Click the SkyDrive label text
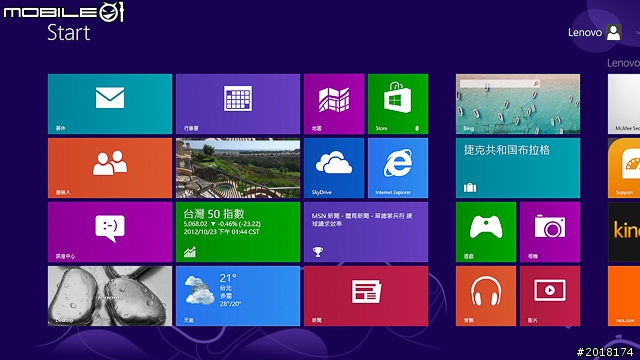Viewport: 640px width, 360px height. pos(322,192)
